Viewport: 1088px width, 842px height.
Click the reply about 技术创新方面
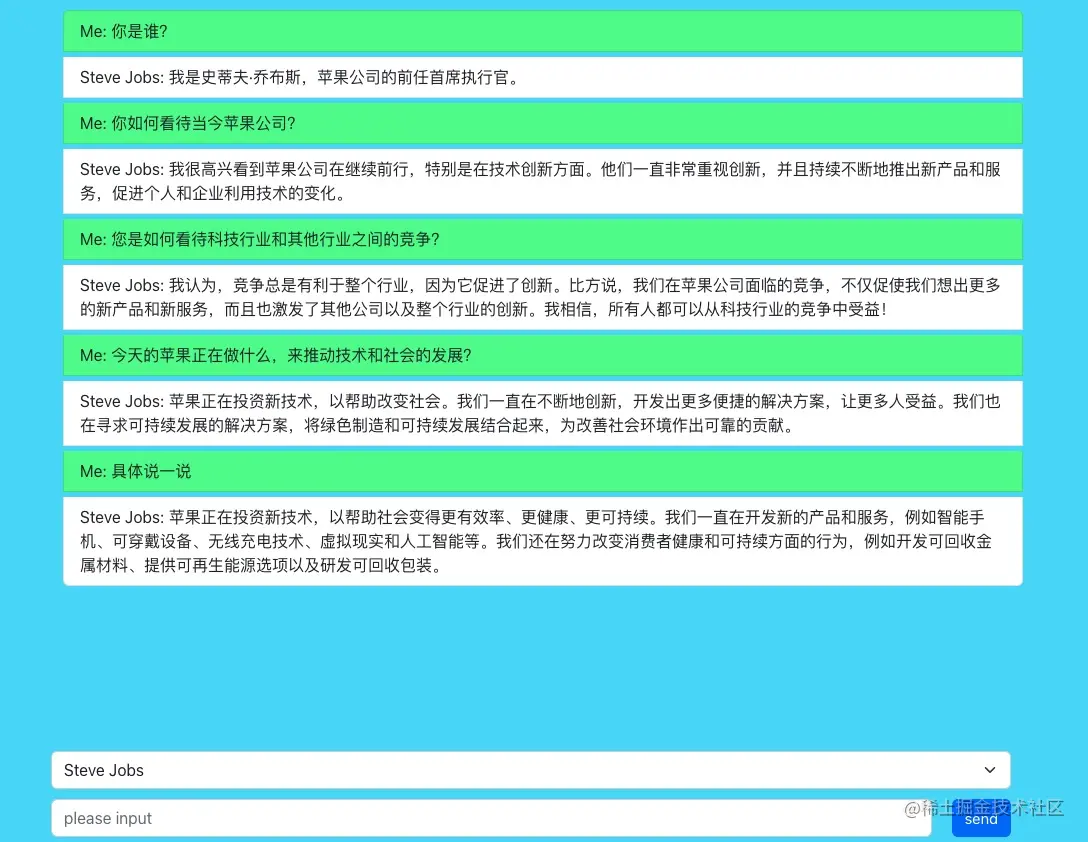coord(543,181)
